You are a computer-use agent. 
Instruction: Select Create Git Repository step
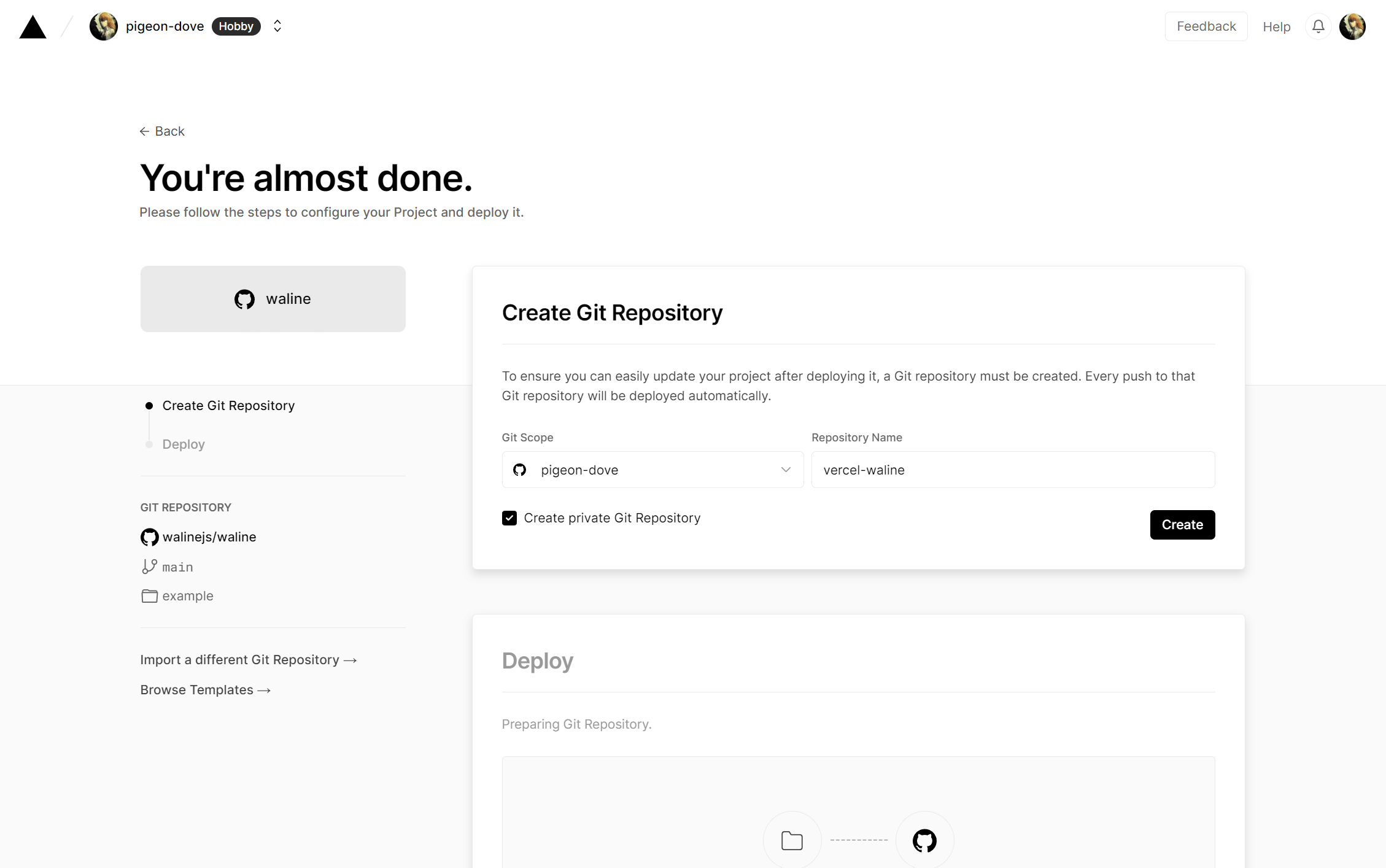point(228,406)
